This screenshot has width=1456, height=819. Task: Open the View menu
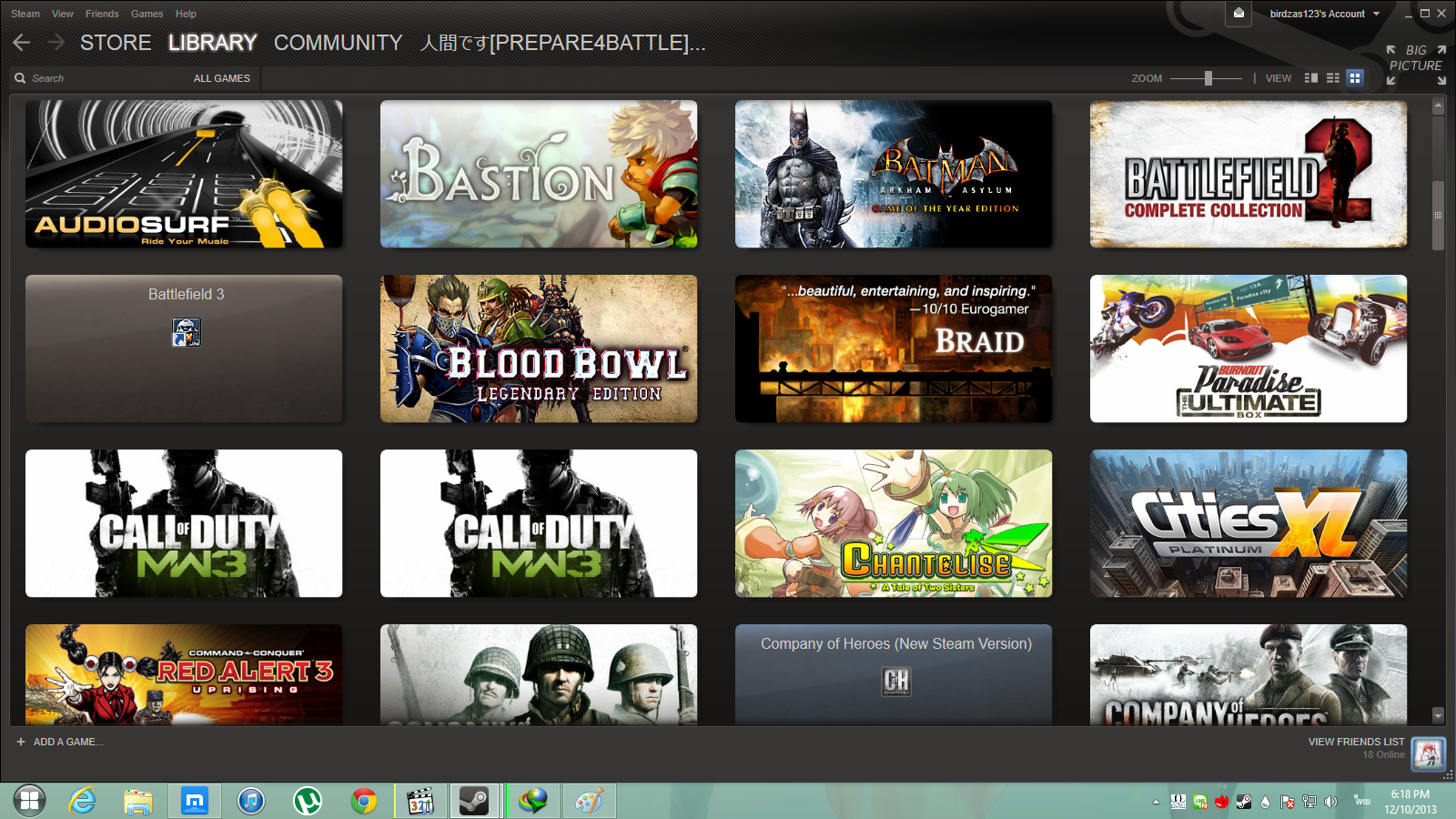click(63, 14)
